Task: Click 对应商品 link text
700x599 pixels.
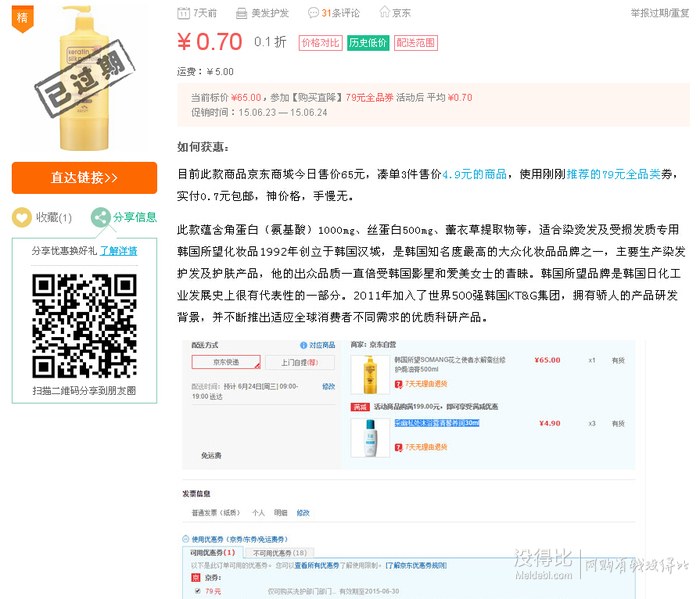Action: click(322, 345)
